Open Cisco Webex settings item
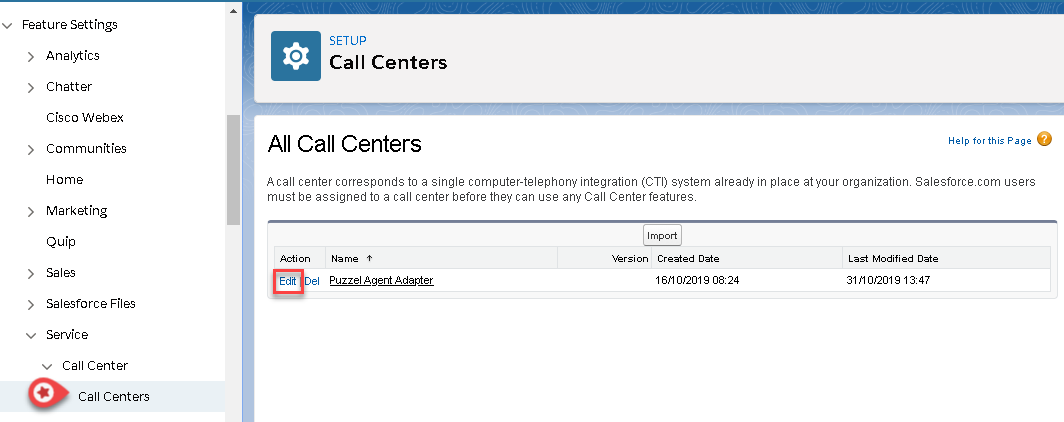1064x422 pixels. (85, 118)
